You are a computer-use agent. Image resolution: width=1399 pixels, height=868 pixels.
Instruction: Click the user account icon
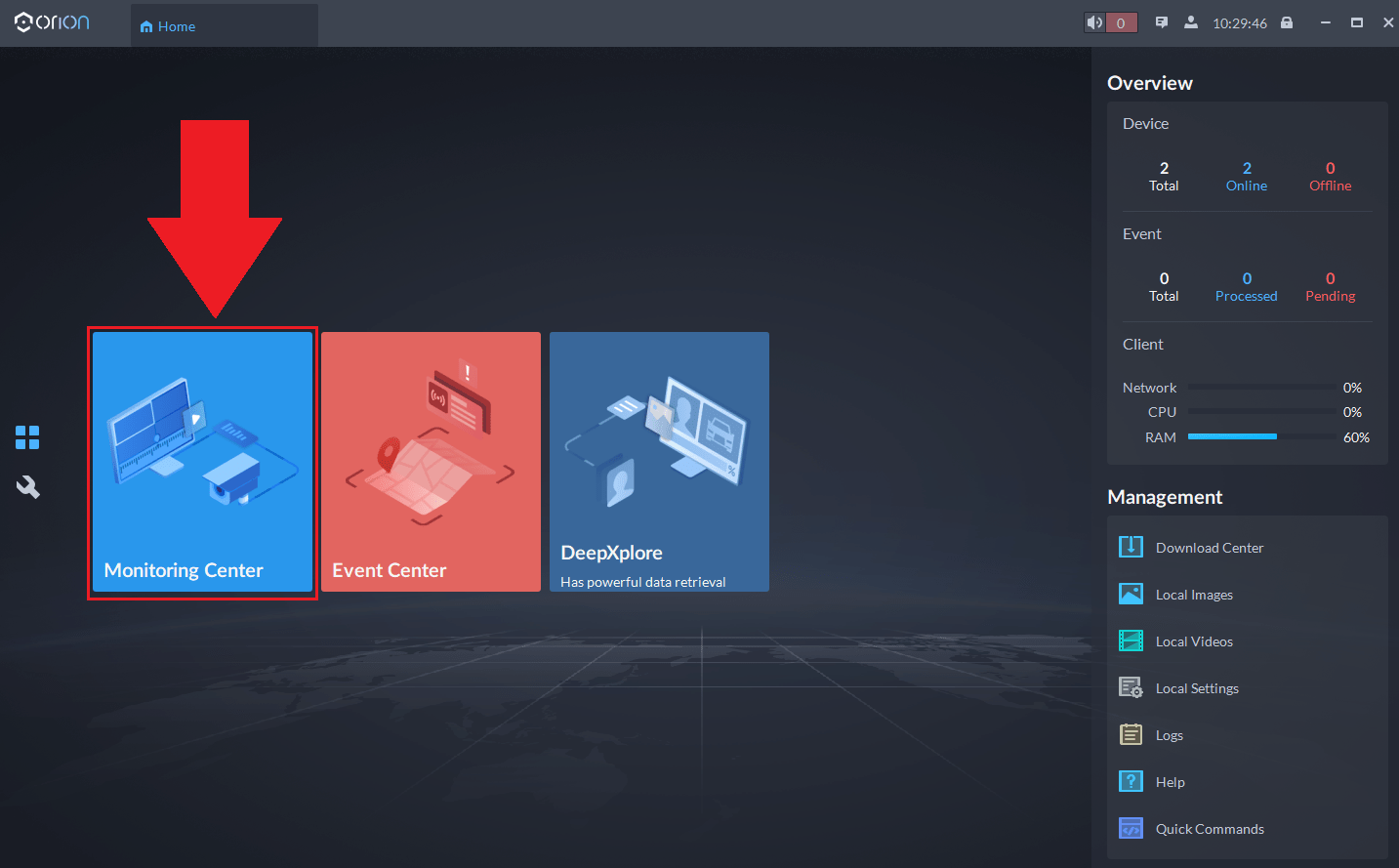click(1191, 22)
